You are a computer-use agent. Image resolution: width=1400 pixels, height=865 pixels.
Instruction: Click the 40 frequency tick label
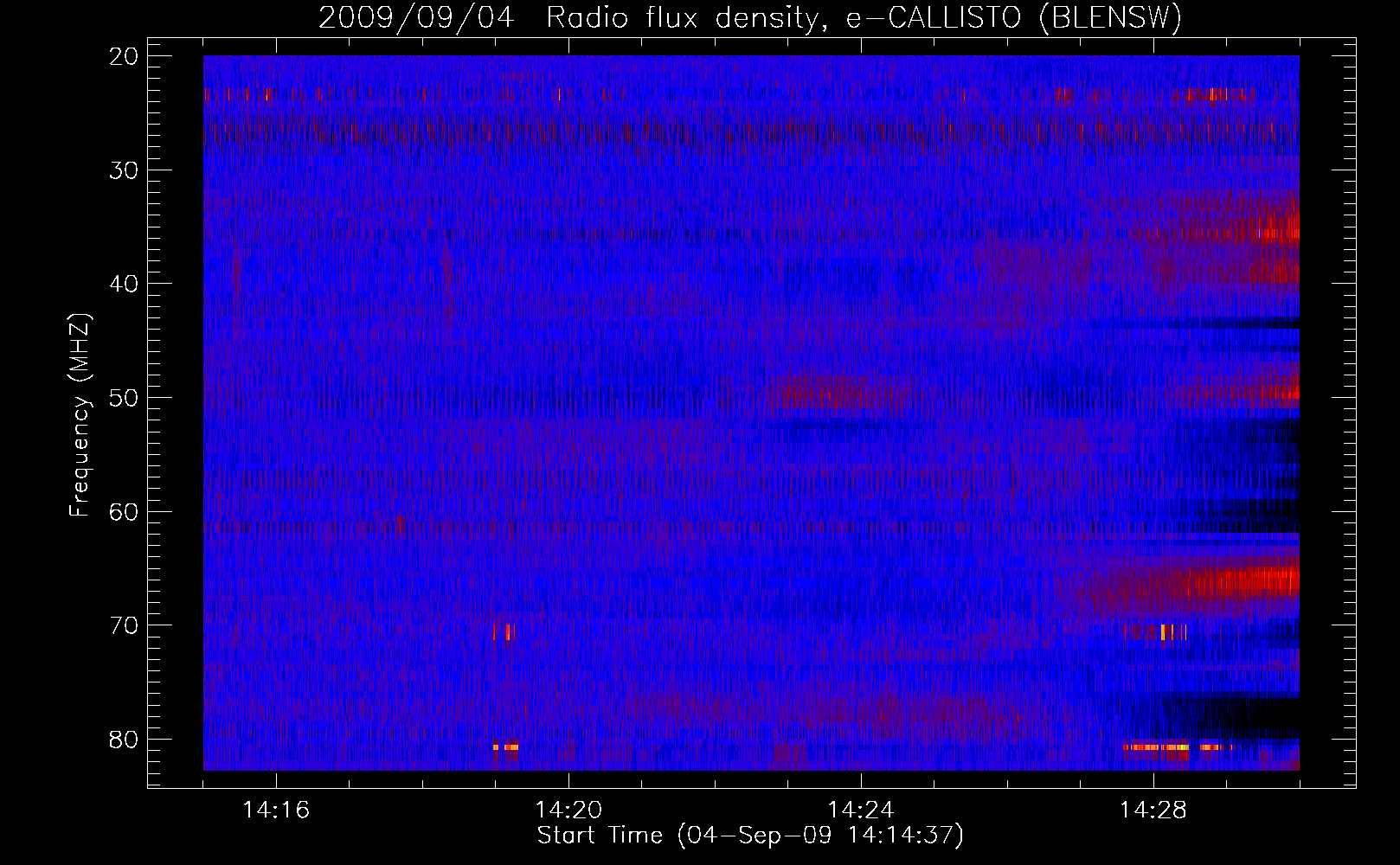click(x=124, y=285)
